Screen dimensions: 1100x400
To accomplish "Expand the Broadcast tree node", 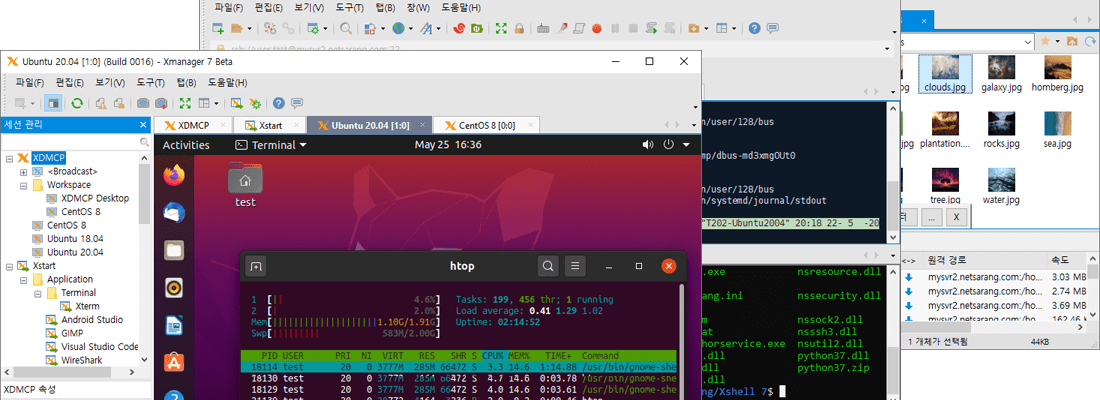I will pos(23,171).
